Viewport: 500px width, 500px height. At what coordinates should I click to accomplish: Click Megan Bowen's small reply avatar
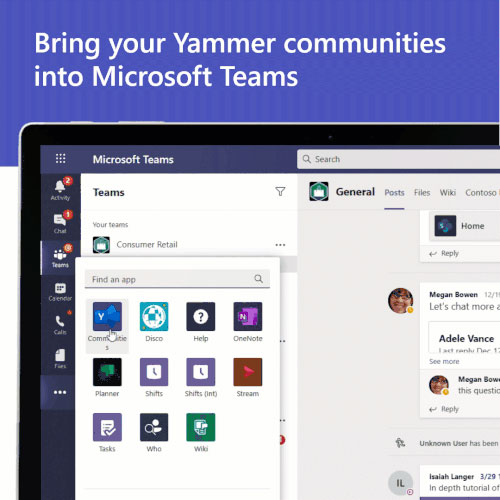click(x=439, y=385)
